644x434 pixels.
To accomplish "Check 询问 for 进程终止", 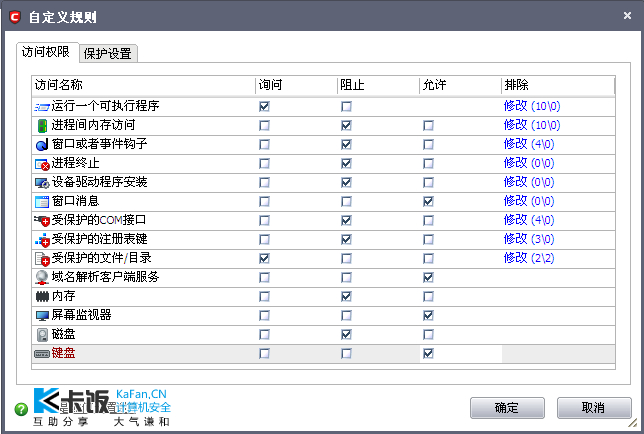I will point(264,164).
